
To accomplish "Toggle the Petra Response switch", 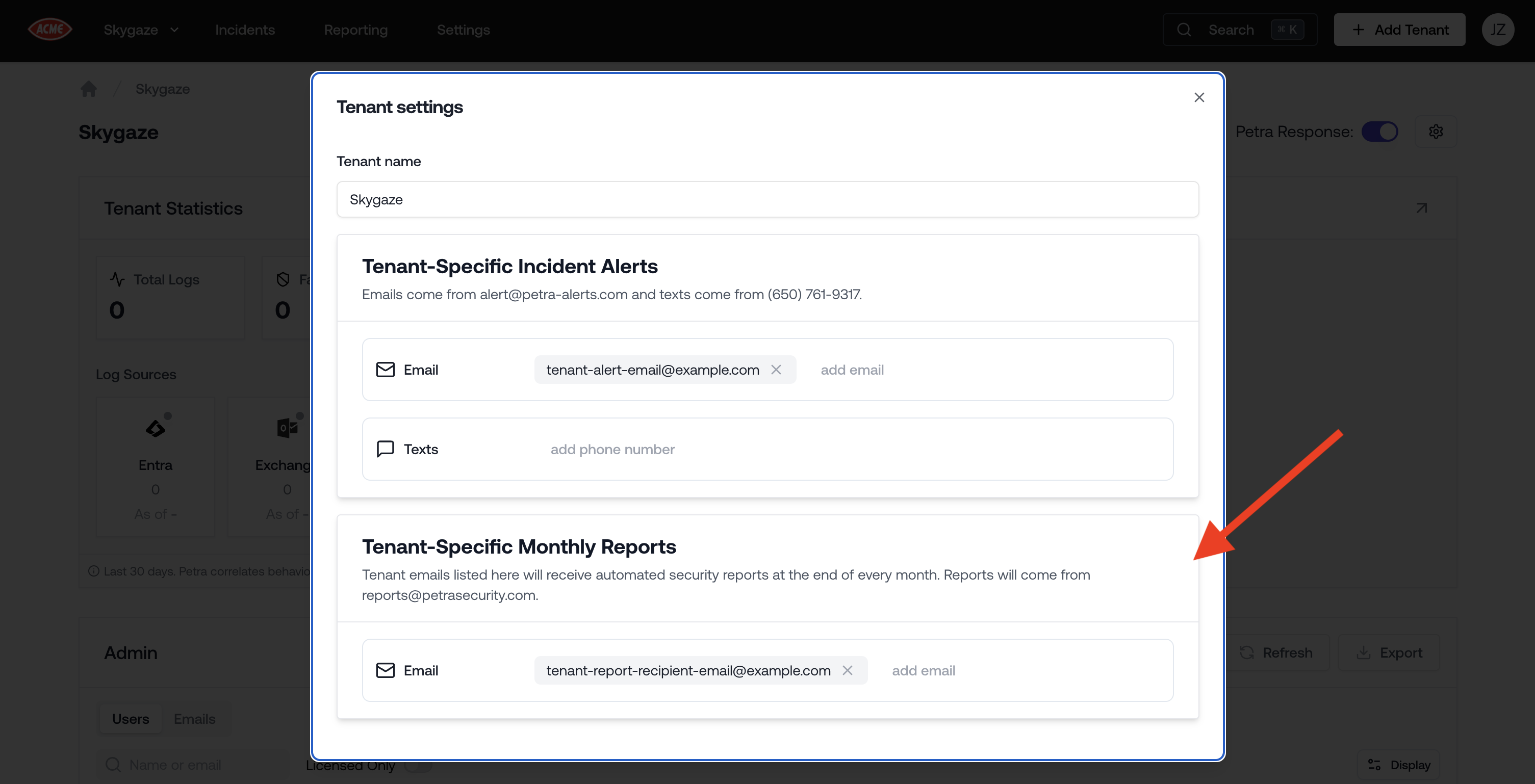I will [1379, 132].
